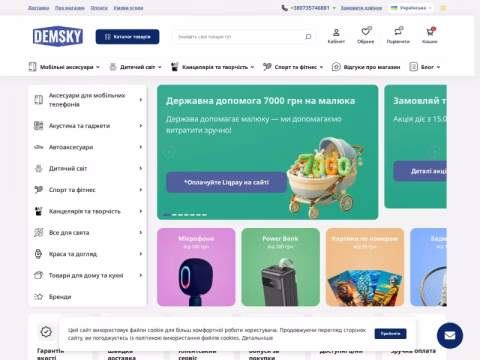
Task: Click the sidebar Бренди star icon
Action: (x=39, y=296)
